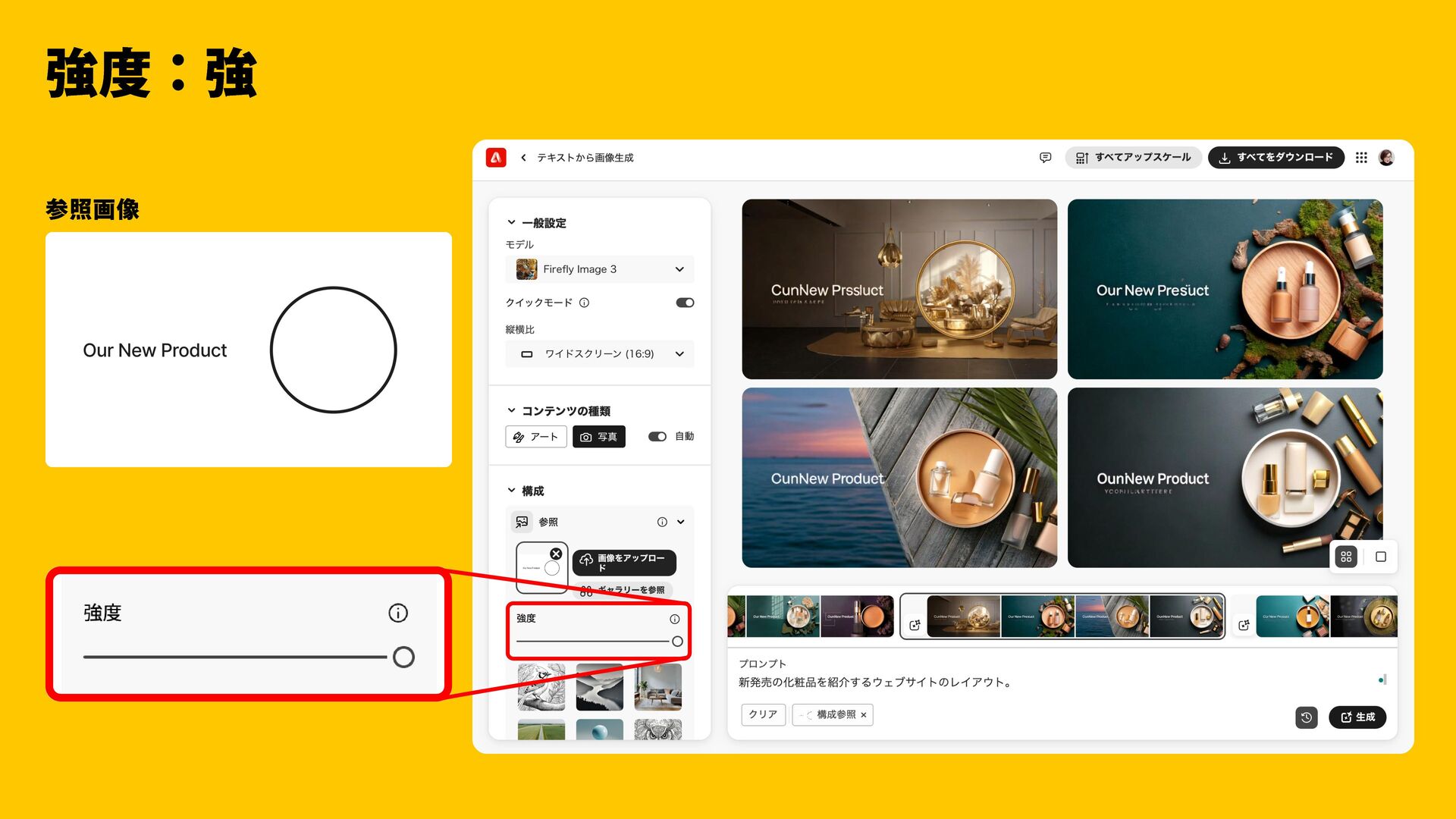This screenshot has height=819, width=1456.
Task: Click the 生成 generate button
Action: (x=1357, y=717)
